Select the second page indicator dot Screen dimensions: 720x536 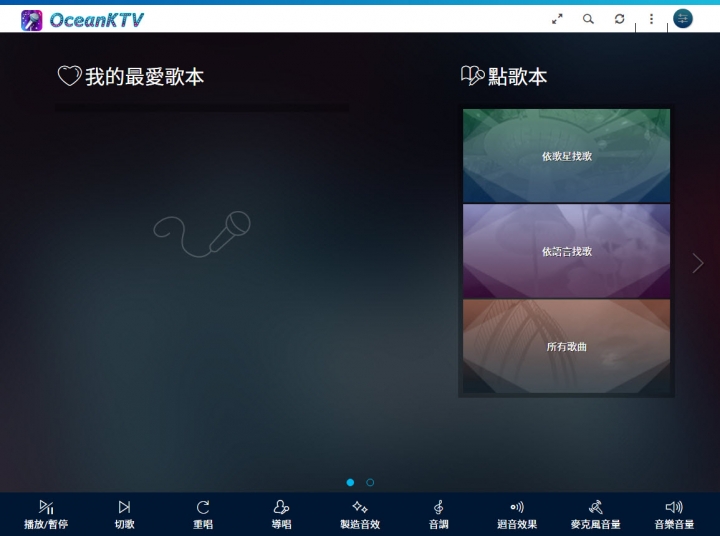370,482
